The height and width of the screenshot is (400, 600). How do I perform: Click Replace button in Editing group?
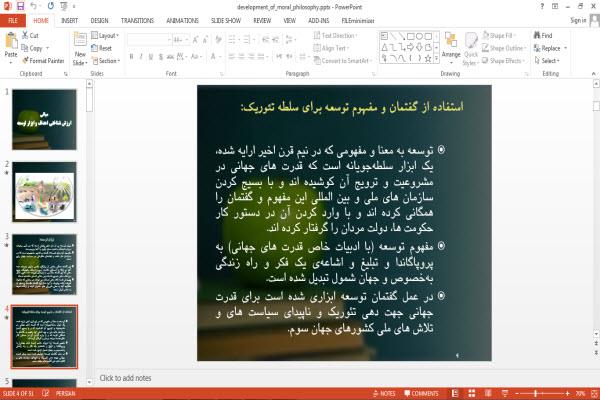pyautogui.click(x=547, y=48)
